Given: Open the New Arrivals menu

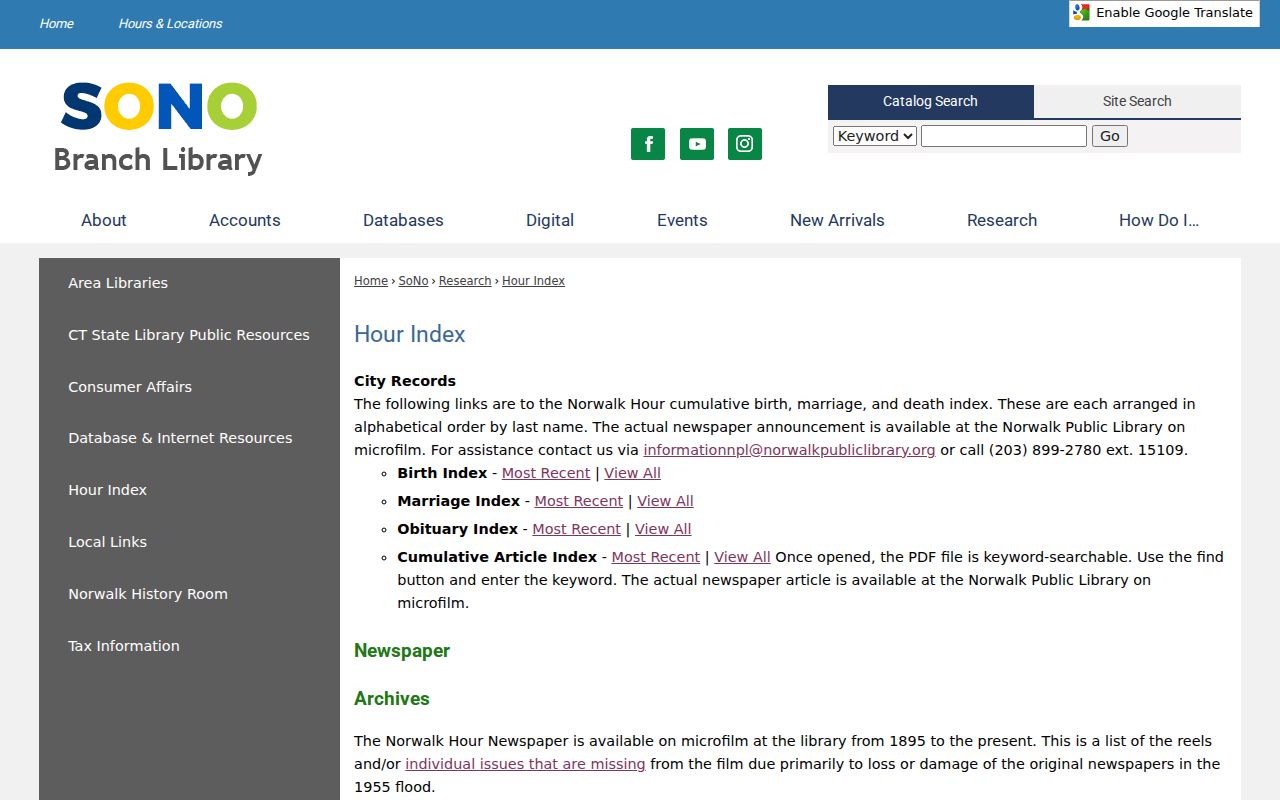Looking at the screenshot, I should 837,220.
